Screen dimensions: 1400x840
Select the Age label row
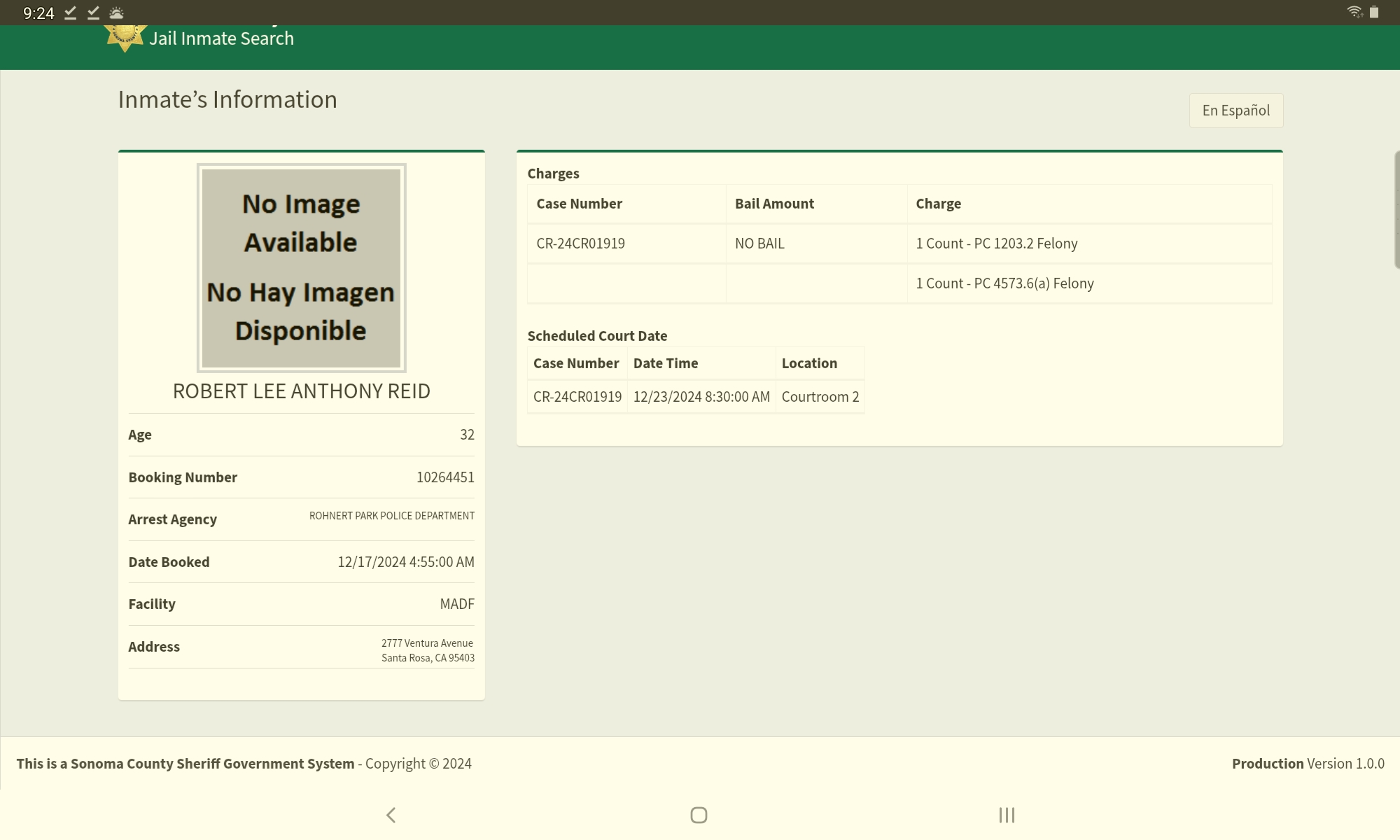pyautogui.click(x=302, y=435)
